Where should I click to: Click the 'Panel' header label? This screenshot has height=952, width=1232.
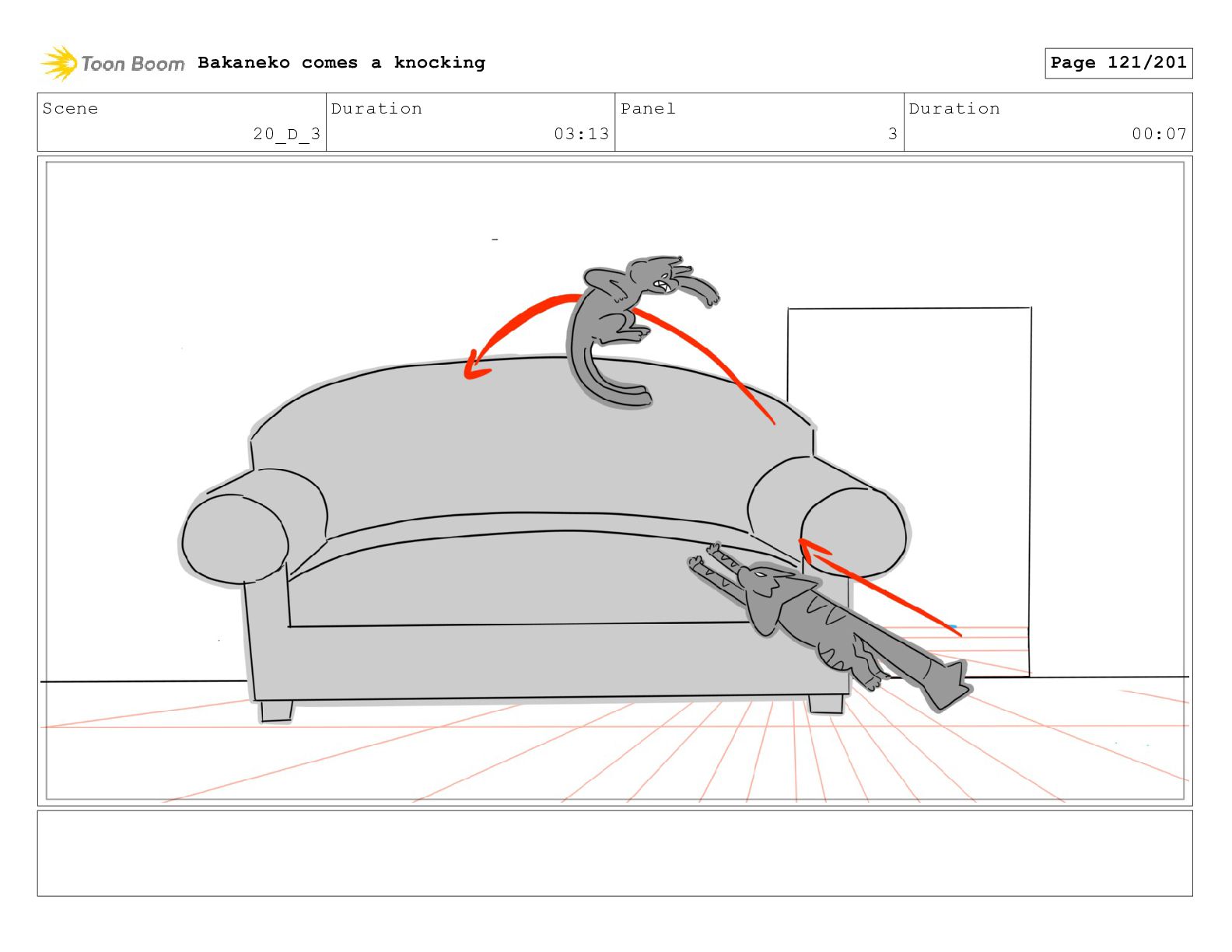click(x=648, y=109)
